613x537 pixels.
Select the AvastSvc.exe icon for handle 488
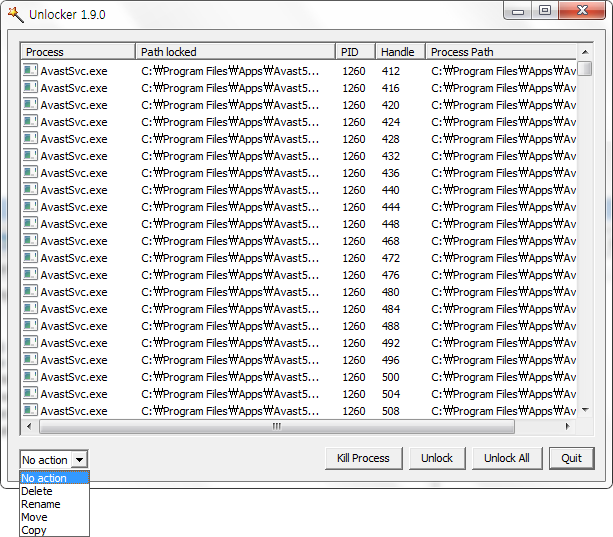30,326
